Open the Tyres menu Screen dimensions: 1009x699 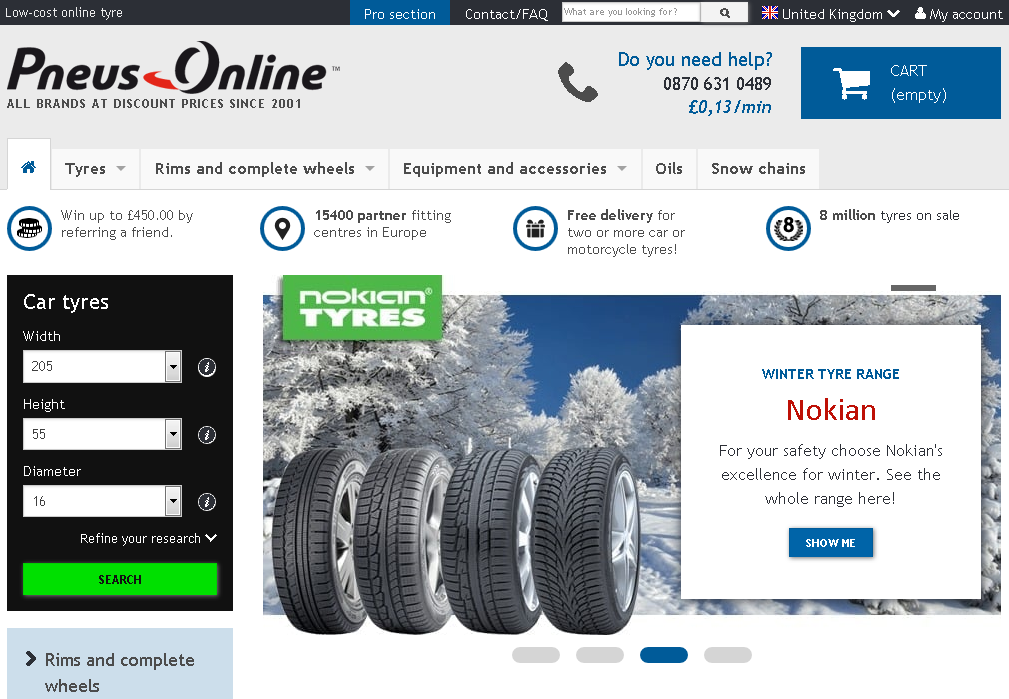[x=95, y=169]
